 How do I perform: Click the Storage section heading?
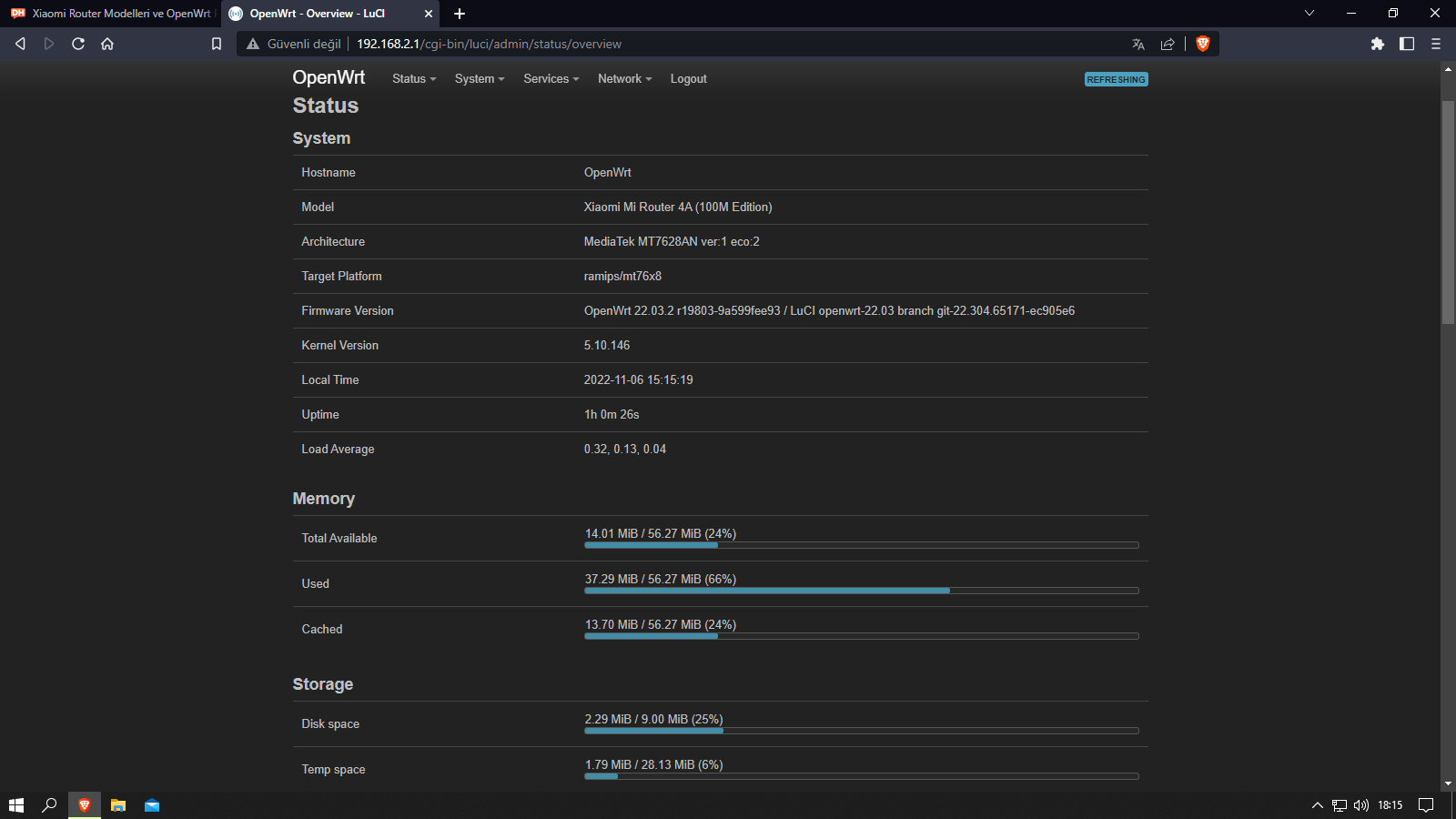(x=323, y=684)
